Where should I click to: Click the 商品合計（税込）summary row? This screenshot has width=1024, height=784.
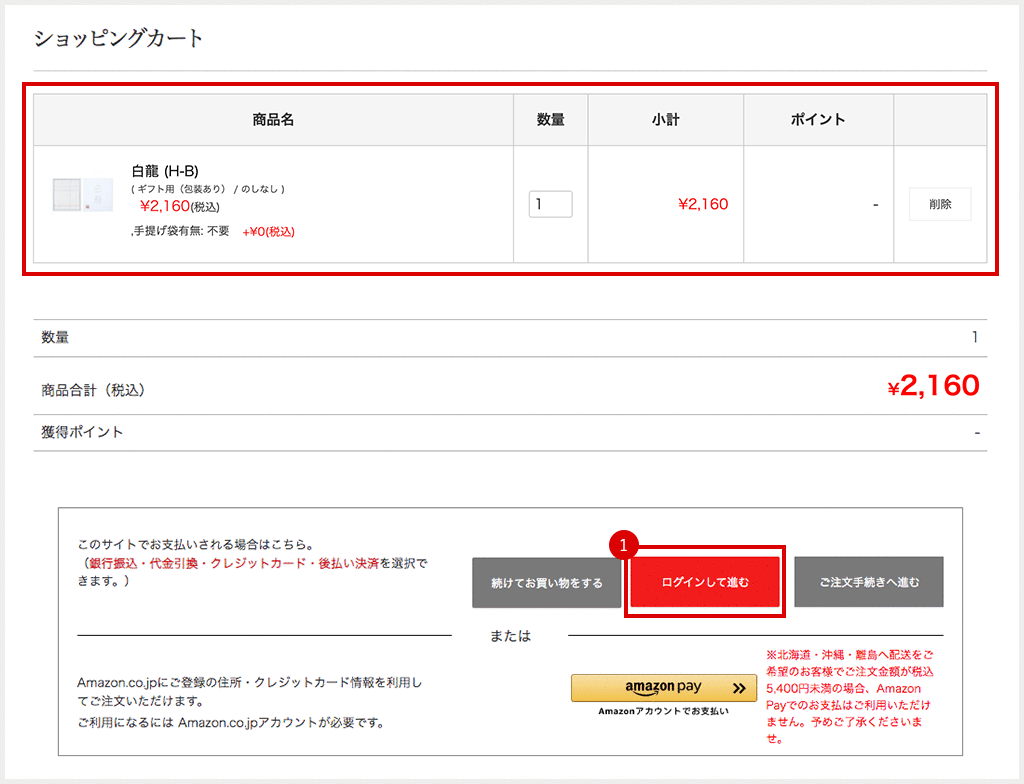coord(95,385)
